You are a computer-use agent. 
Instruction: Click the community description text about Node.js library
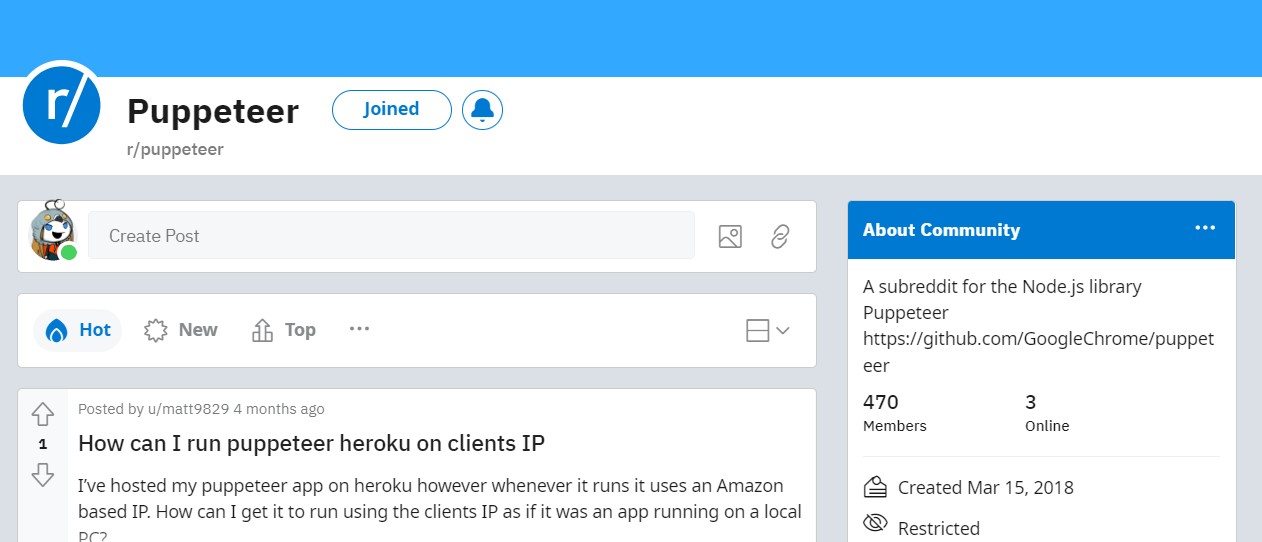pos(1039,326)
